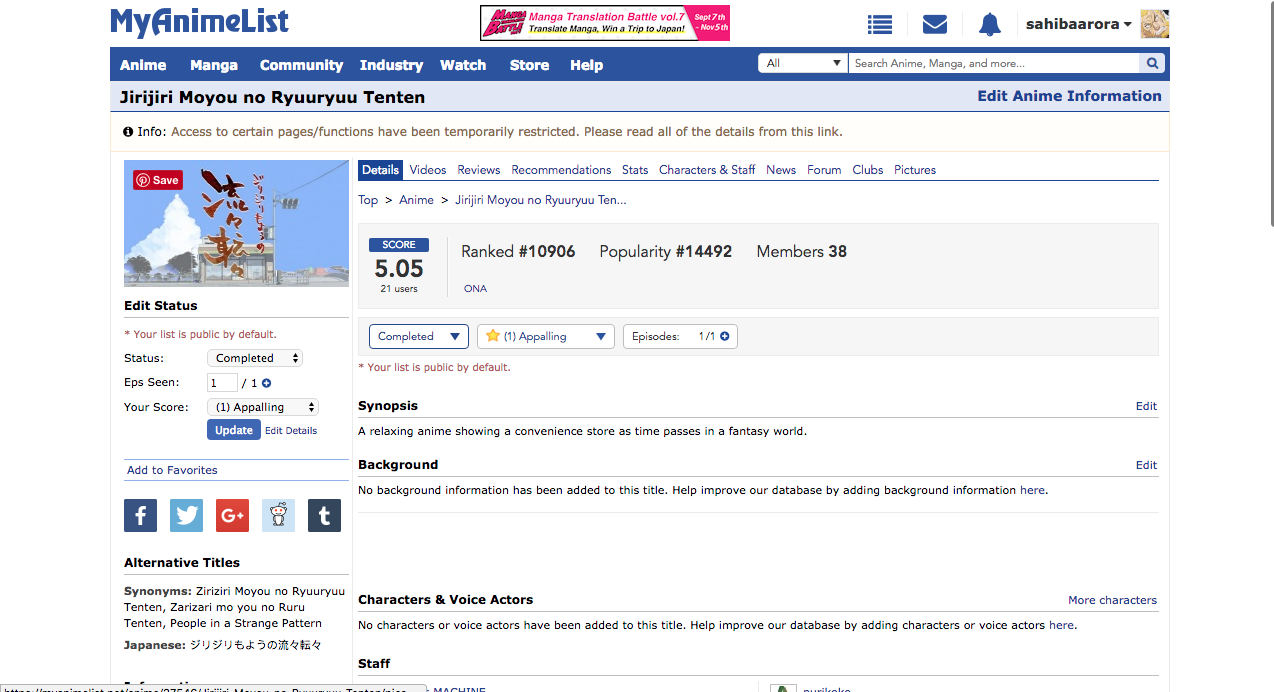This screenshot has height=692, width=1274.
Task: Open the Your Score dropdown
Action: [262, 407]
